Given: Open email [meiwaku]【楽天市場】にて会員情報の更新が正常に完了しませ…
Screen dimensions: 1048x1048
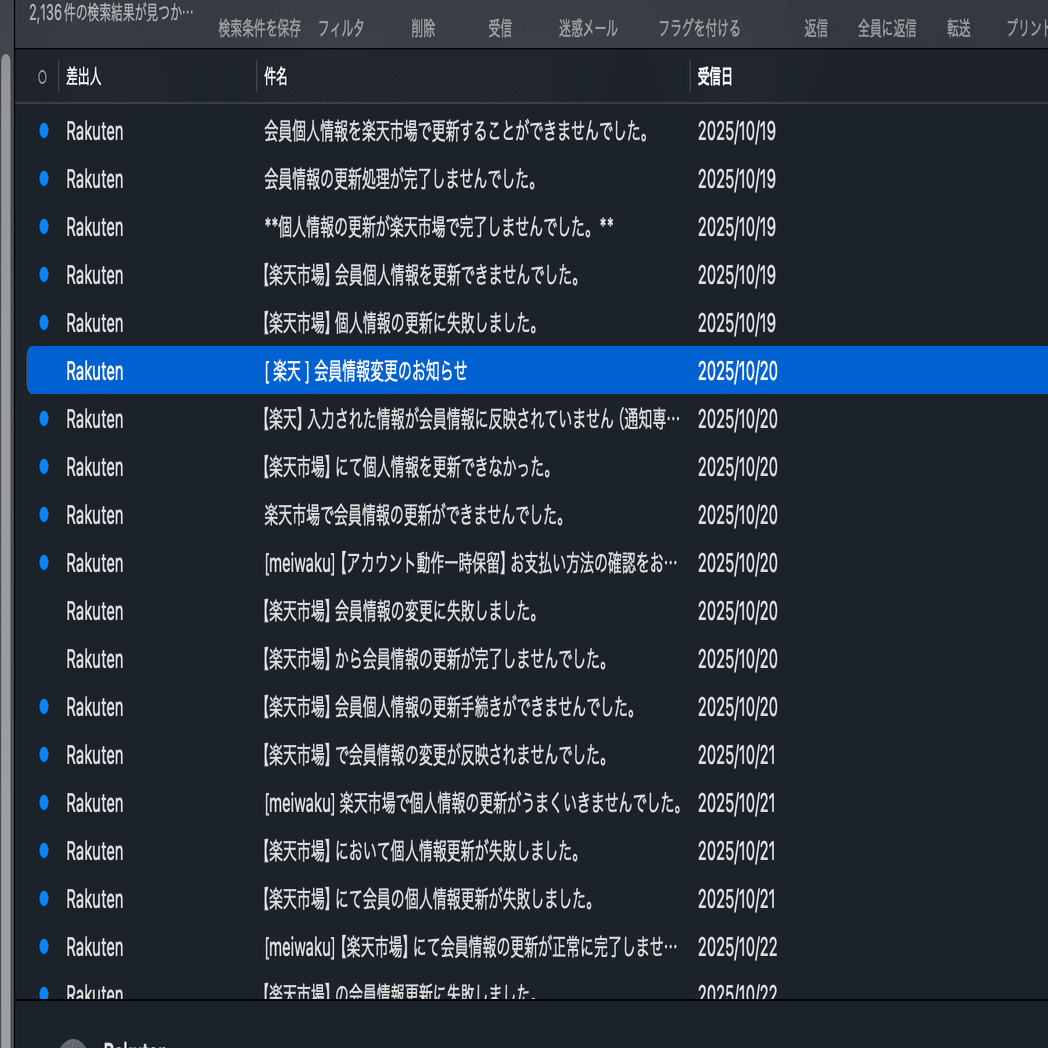Looking at the screenshot, I should 537,948.
